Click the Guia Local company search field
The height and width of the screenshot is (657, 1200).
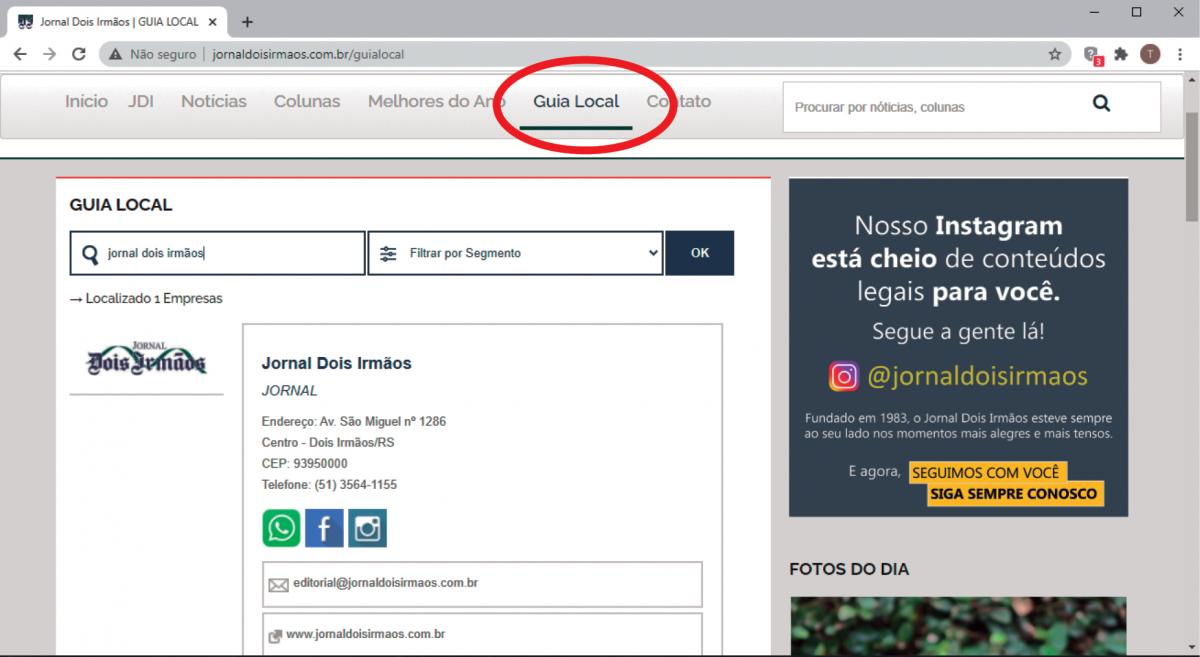click(217, 253)
